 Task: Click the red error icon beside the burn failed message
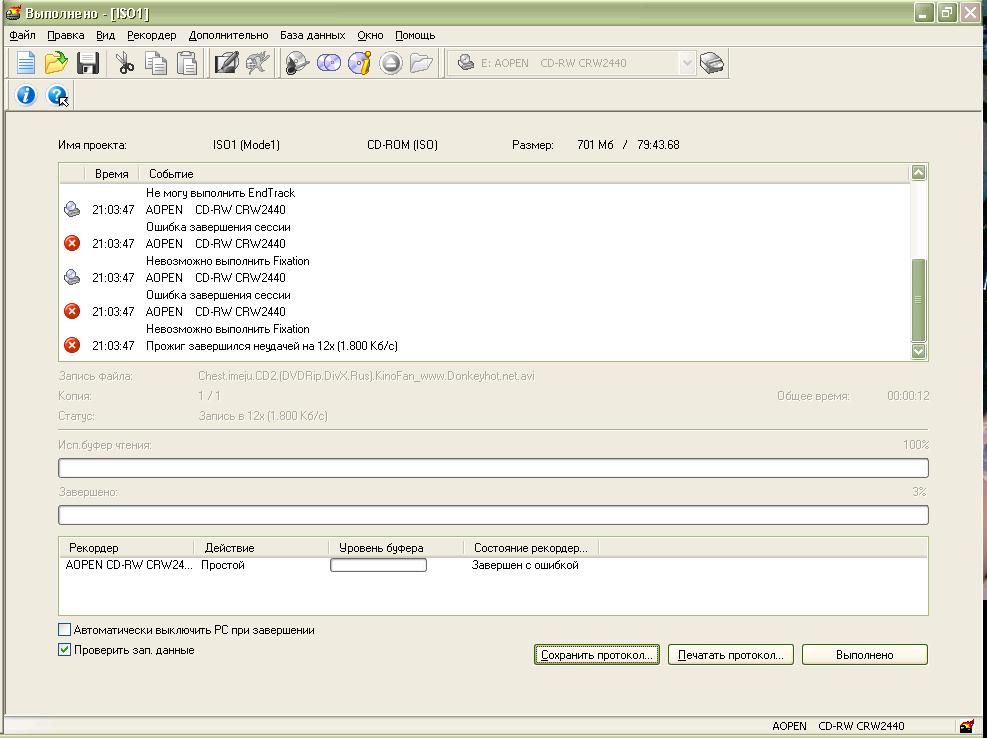[x=72, y=345]
